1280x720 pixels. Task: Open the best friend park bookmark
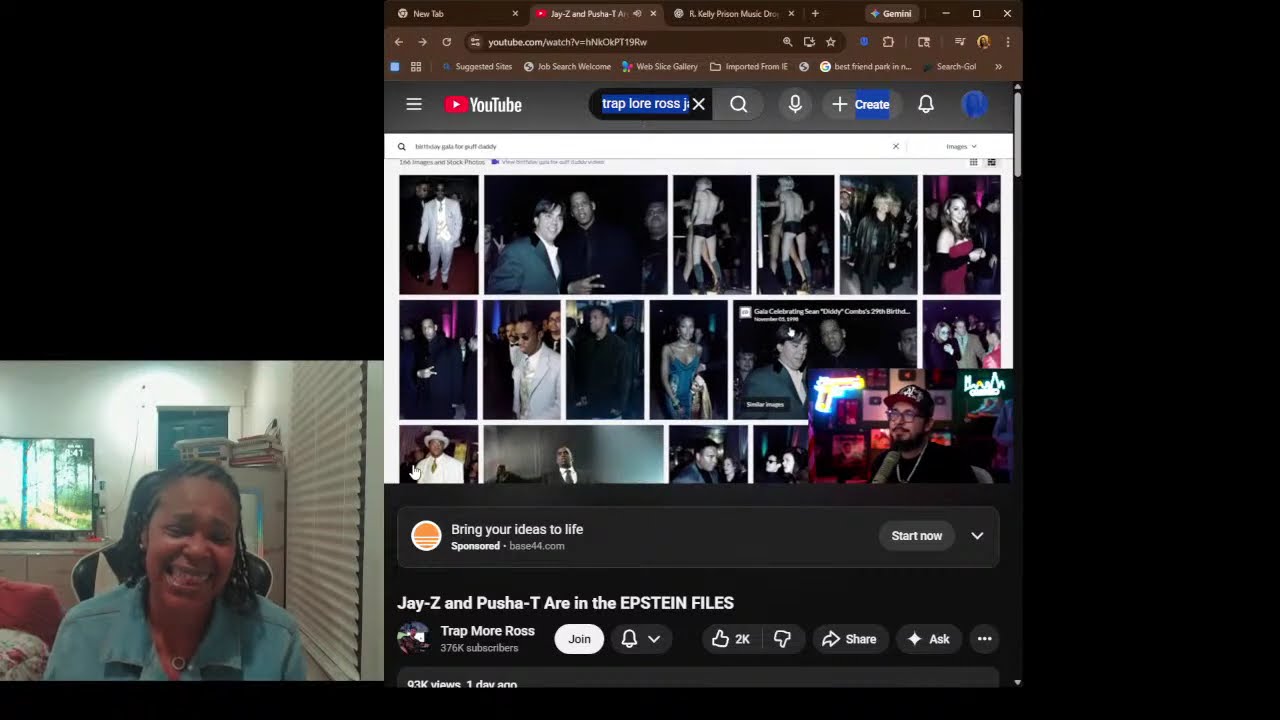(866, 67)
